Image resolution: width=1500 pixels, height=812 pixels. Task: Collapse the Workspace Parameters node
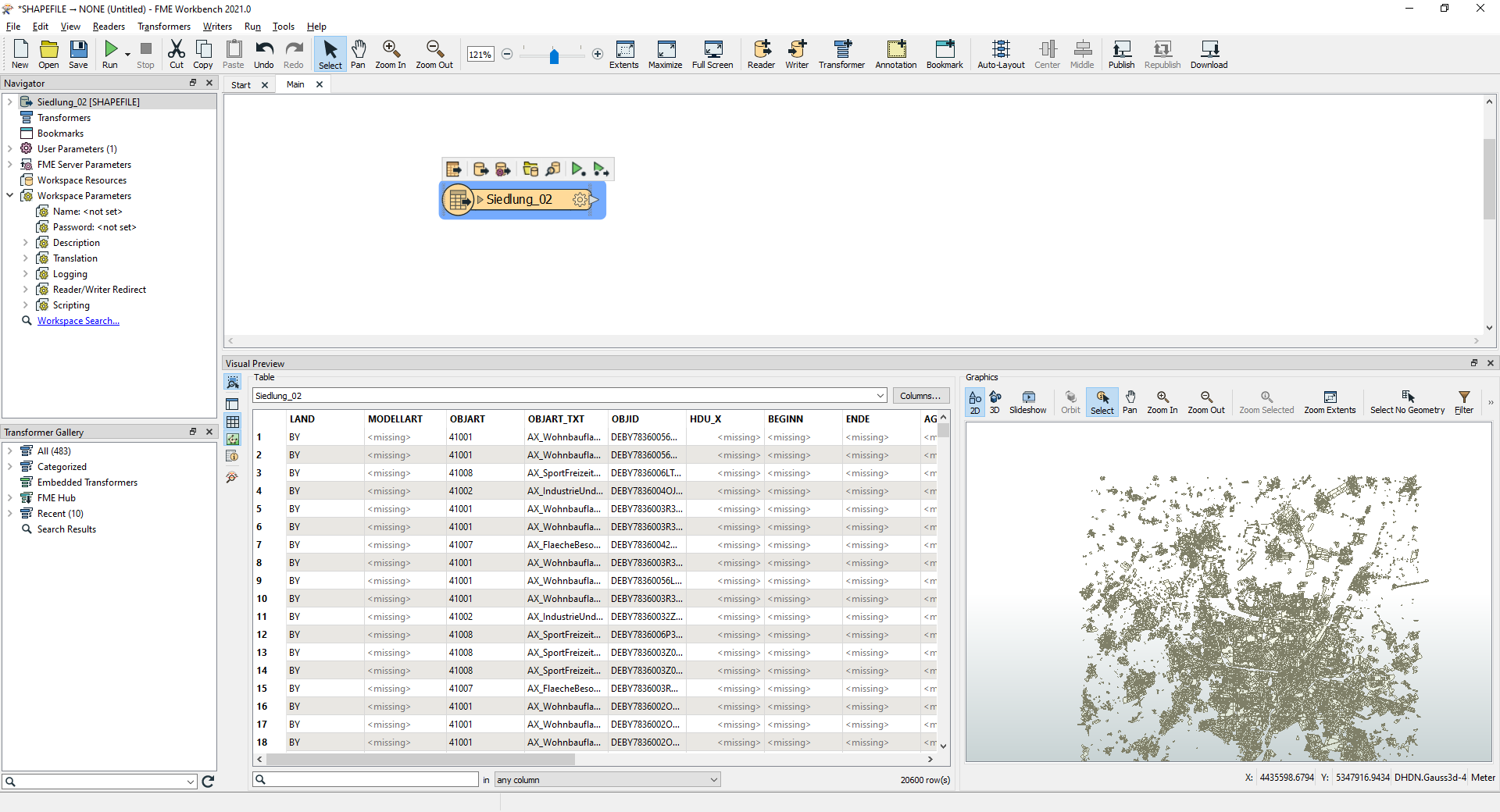(9, 195)
